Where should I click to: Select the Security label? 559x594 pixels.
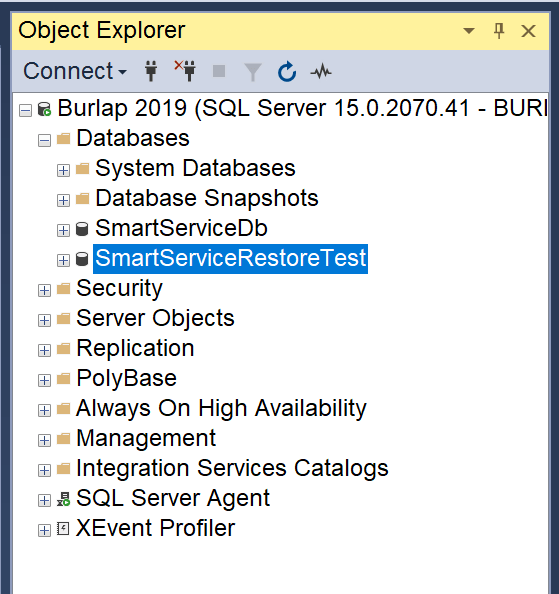(x=119, y=288)
